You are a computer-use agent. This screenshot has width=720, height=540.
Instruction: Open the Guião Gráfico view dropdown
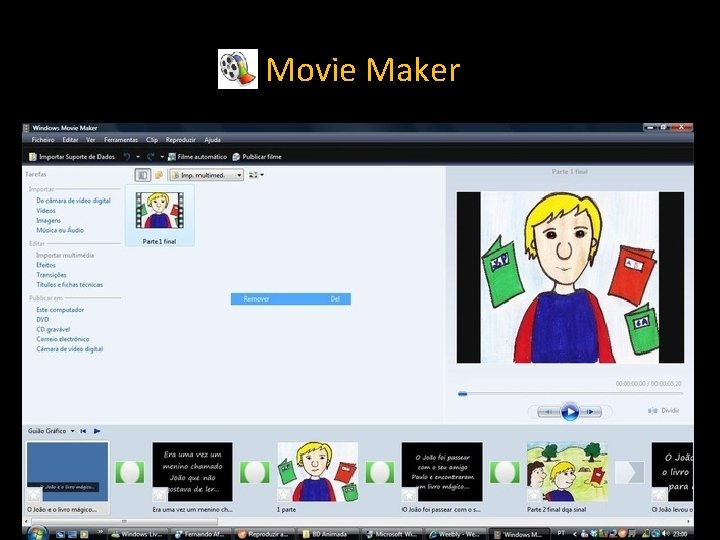(x=51, y=431)
